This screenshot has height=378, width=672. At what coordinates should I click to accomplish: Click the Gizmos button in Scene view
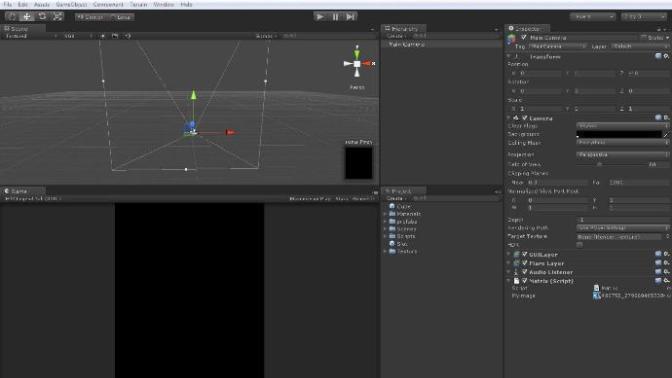pyautogui.click(x=266, y=36)
